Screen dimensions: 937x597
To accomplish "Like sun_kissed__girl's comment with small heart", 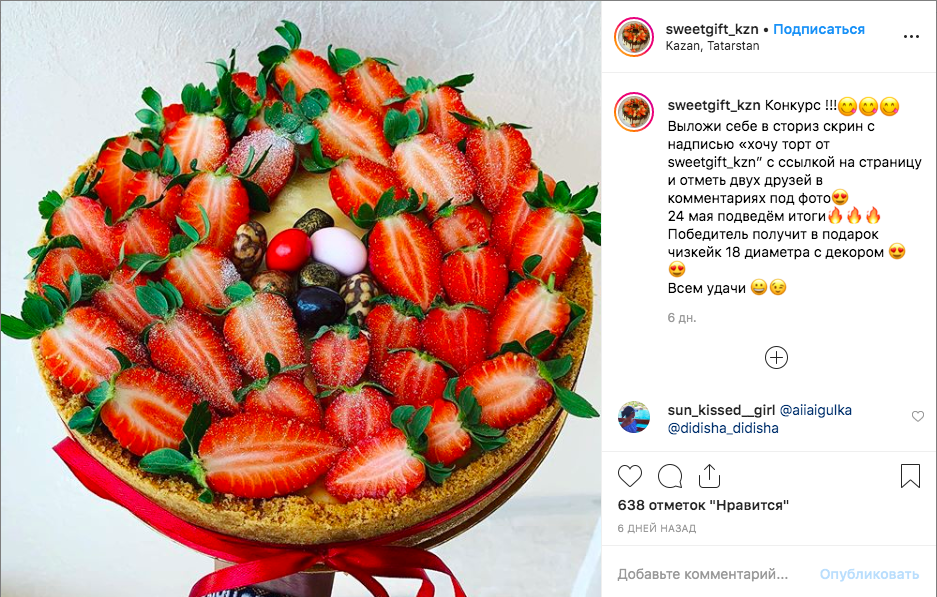I will point(918,416).
